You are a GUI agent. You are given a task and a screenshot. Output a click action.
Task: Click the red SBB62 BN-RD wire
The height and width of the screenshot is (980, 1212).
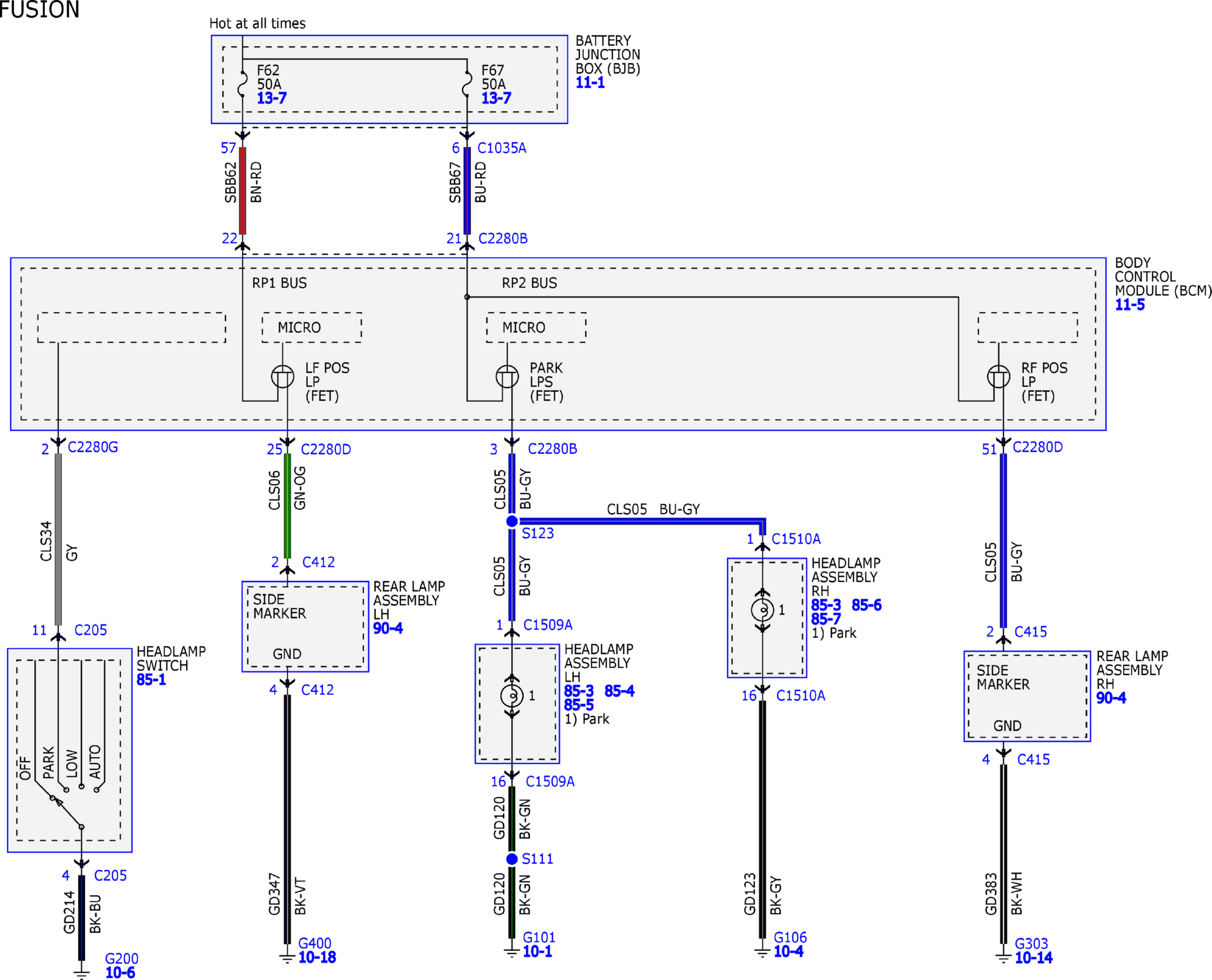tap(242, 191)
